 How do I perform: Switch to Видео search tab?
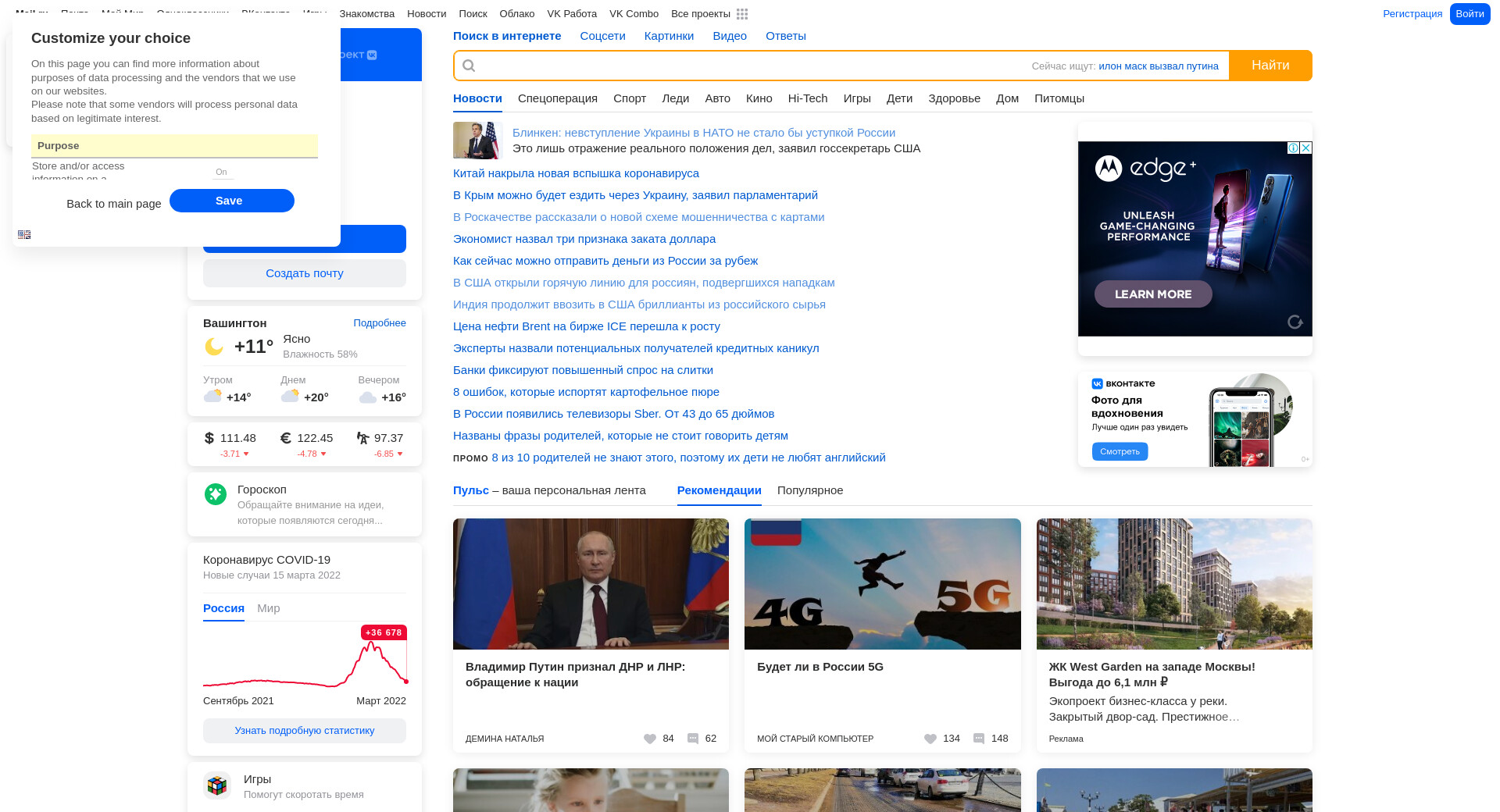[730, 36]
